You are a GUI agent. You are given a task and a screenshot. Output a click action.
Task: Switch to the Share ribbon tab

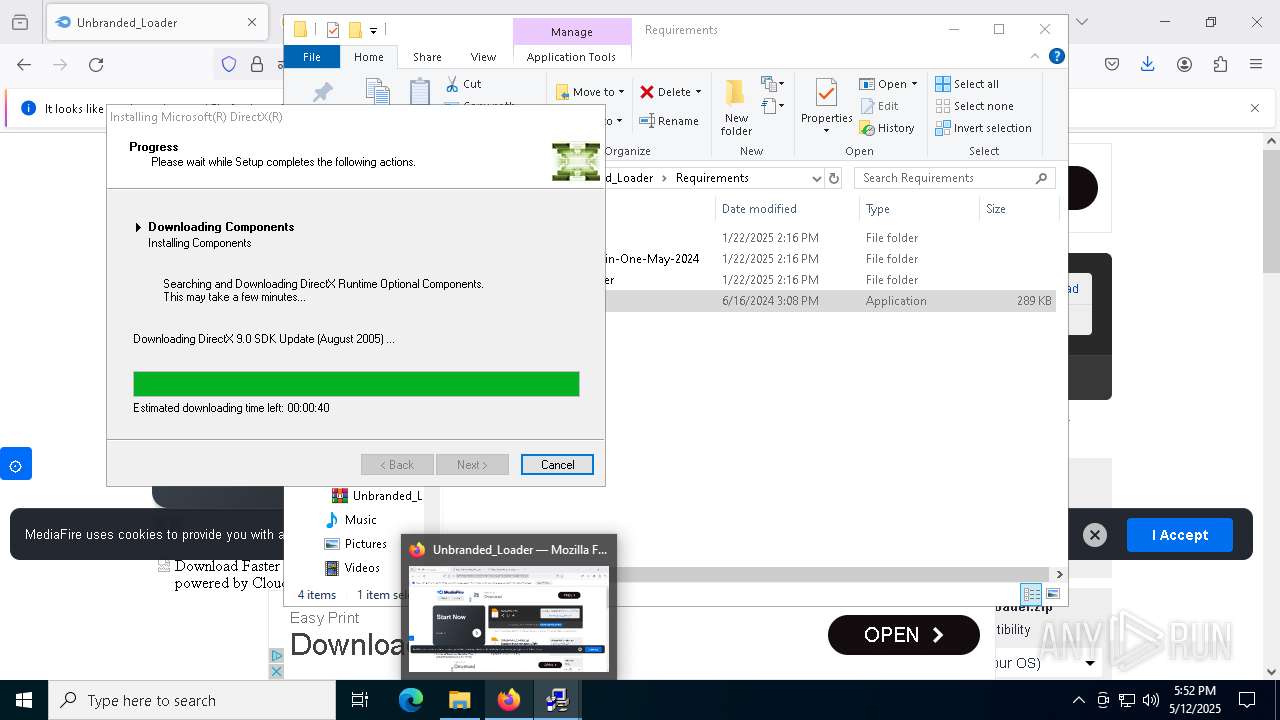[x=427, y=57]
